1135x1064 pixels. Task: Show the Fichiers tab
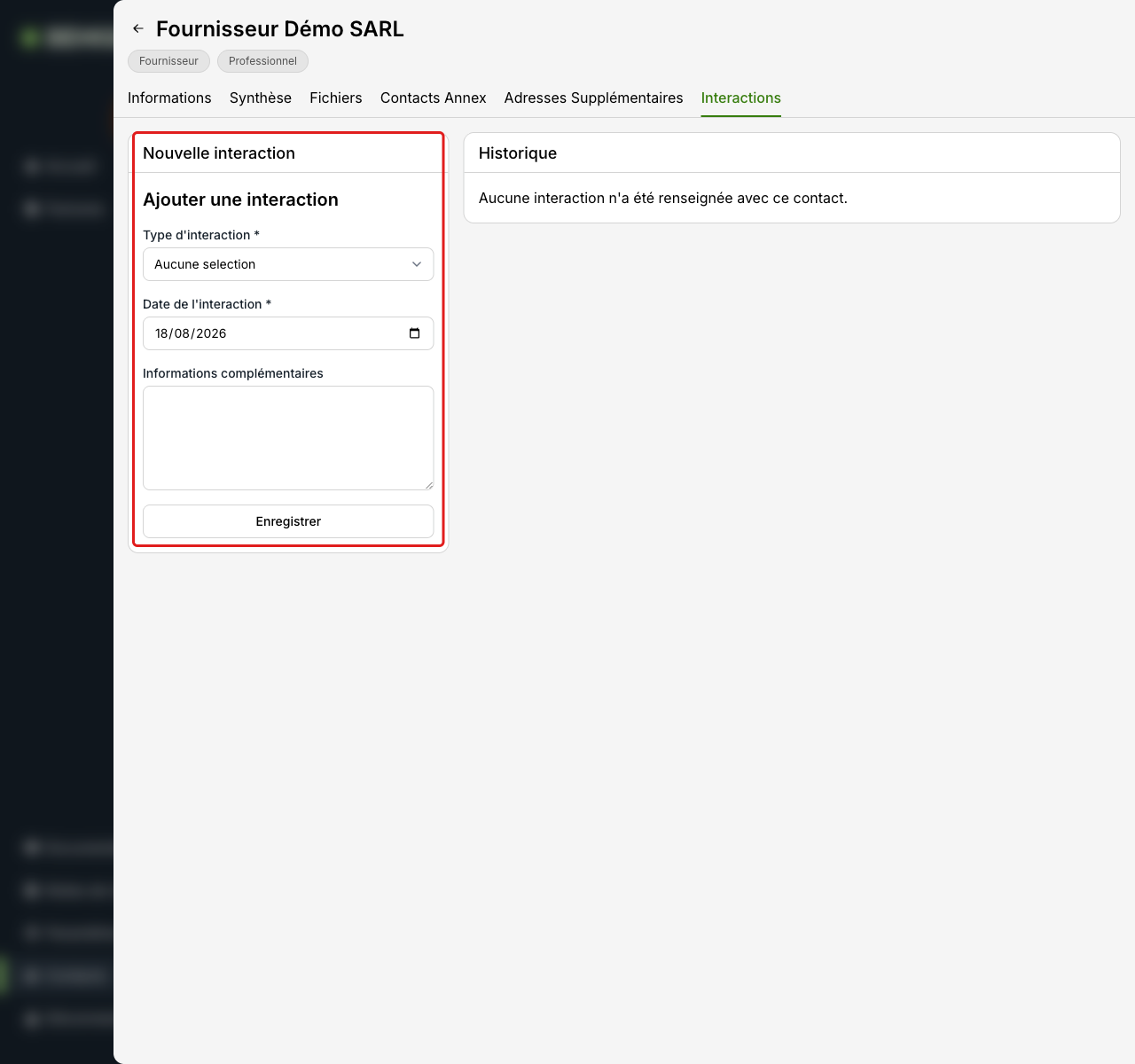click(336, 98)
